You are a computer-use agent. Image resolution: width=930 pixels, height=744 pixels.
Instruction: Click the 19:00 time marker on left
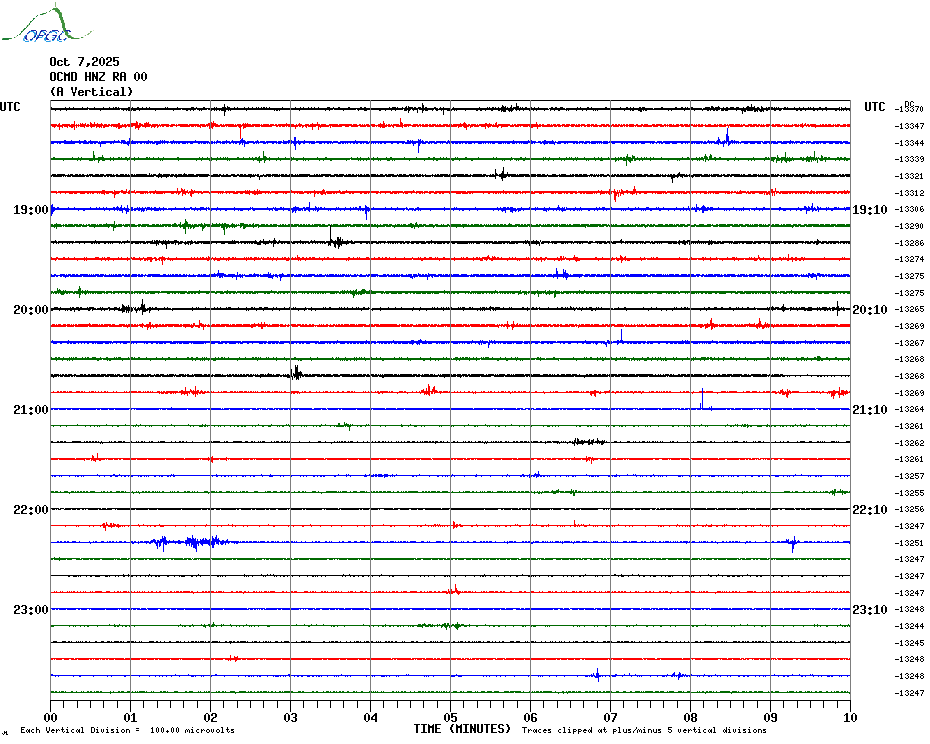(x=30, y=210)
